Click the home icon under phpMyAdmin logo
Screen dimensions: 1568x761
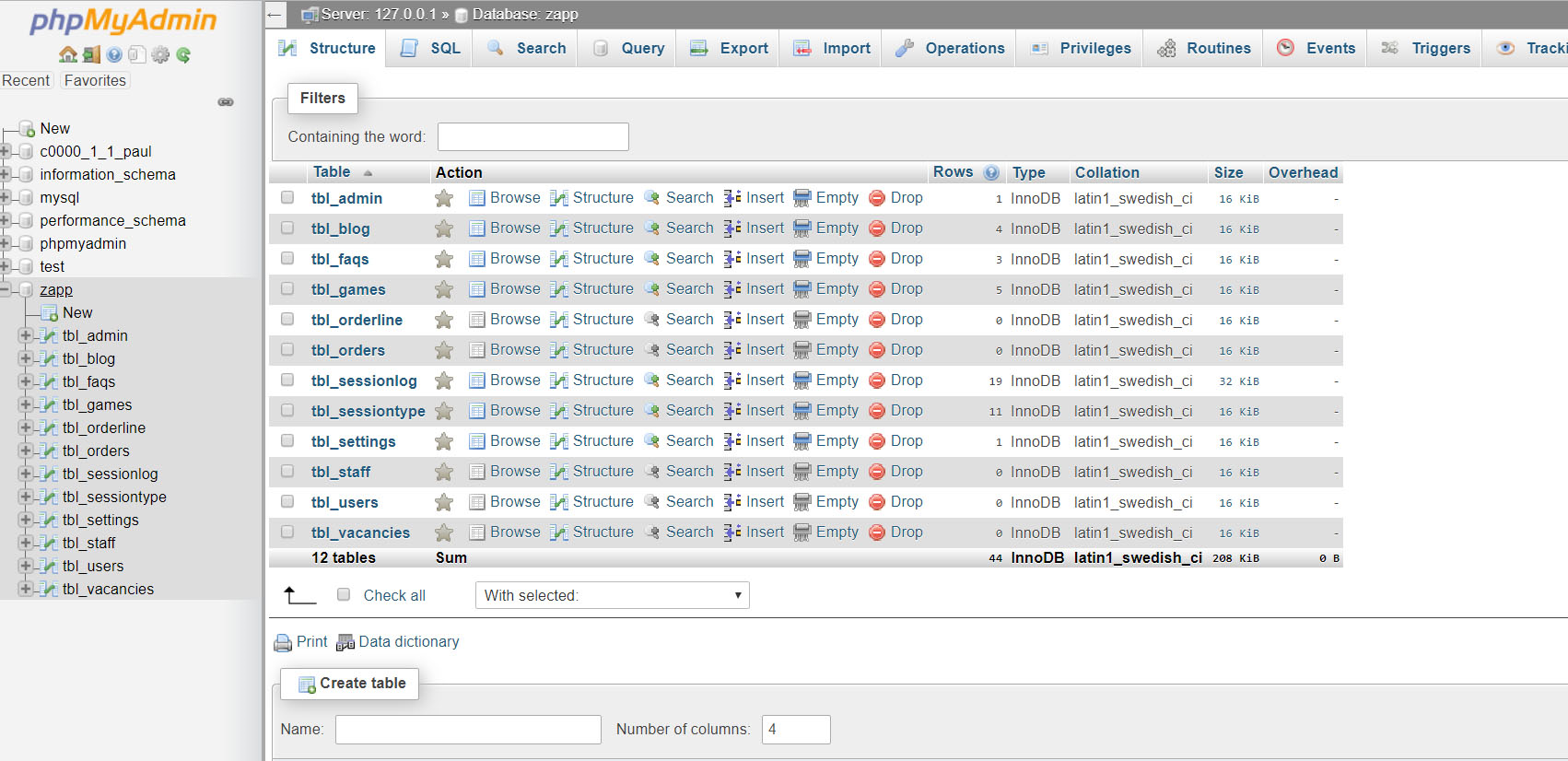point(67,55)
